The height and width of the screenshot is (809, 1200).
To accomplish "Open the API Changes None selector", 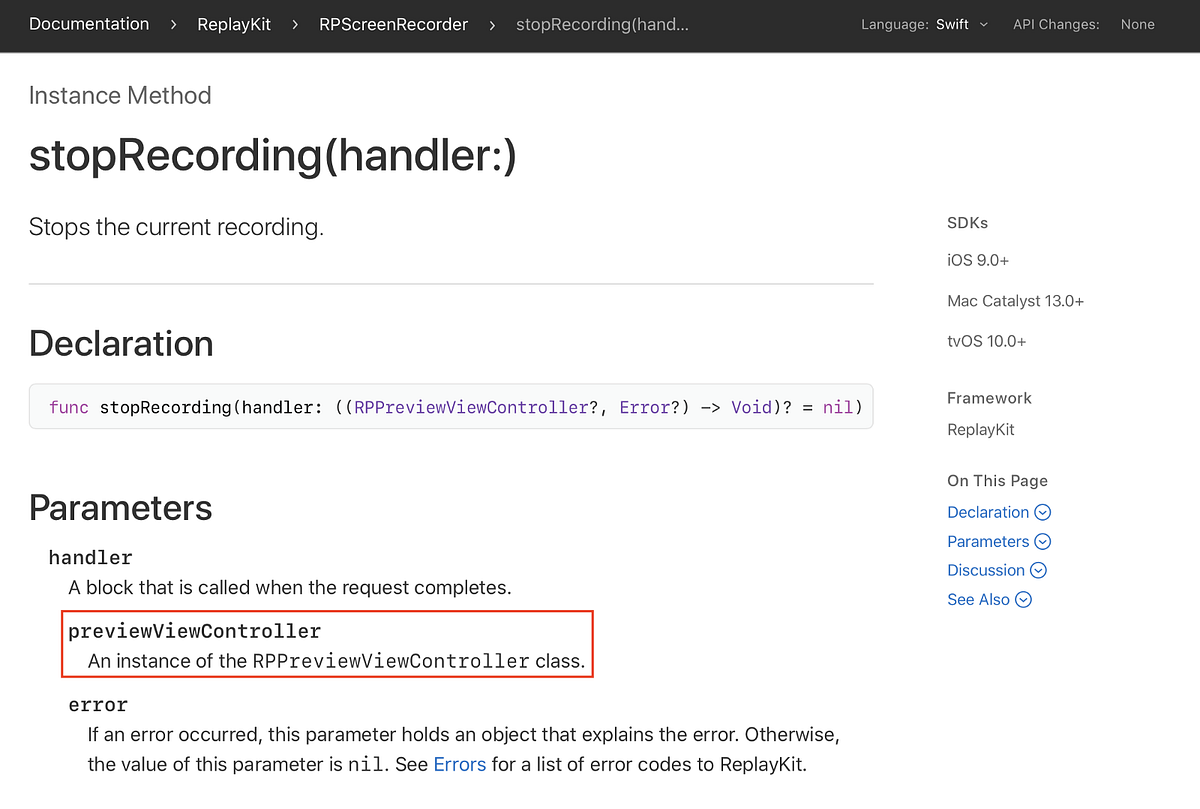I will pyautogui.click(x=1138, y=25).
